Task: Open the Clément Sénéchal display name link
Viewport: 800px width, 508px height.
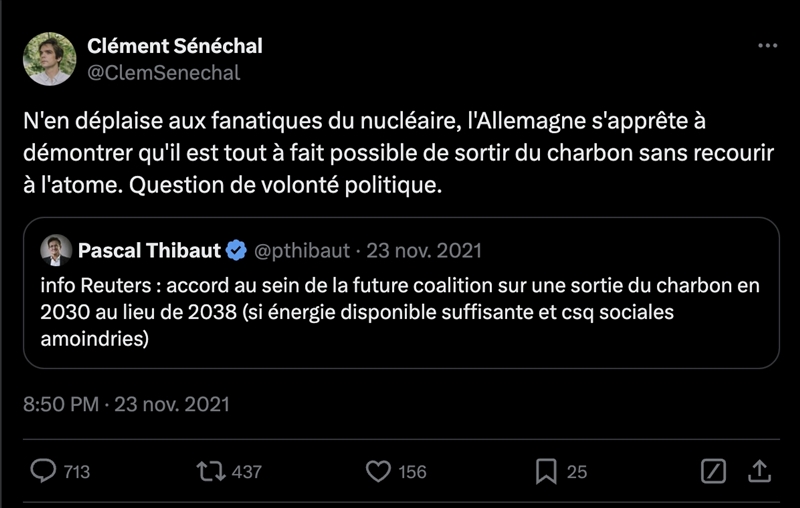Action: pyautogui.click(x=175, y=46)
